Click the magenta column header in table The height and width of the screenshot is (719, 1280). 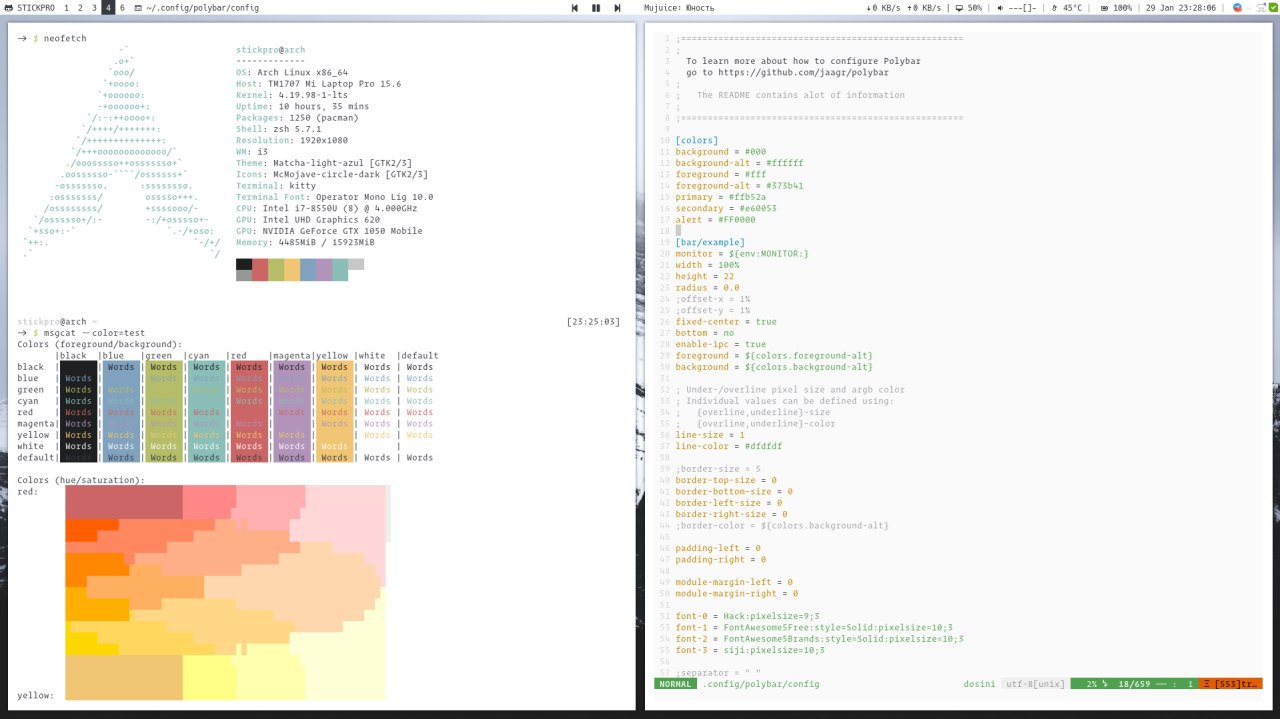coord(291,355)
